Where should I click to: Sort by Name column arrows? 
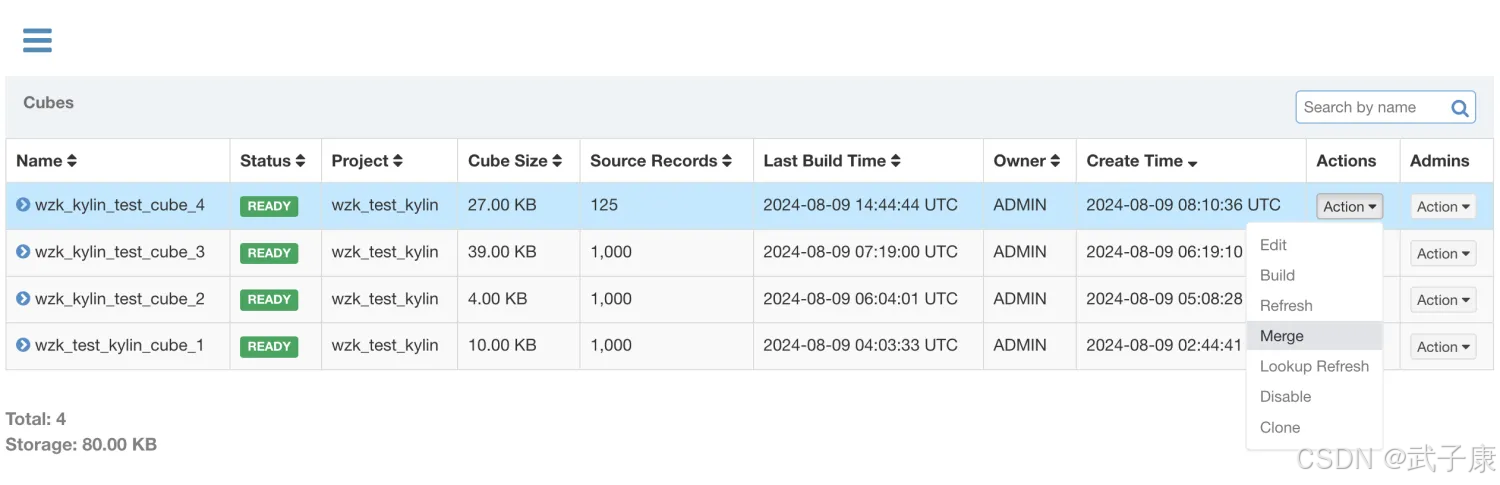(72, 161)
